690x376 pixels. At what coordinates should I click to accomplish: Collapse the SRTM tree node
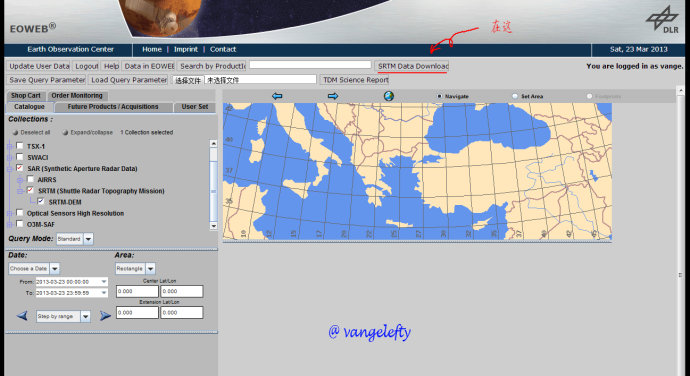click(x=20, y=191)
